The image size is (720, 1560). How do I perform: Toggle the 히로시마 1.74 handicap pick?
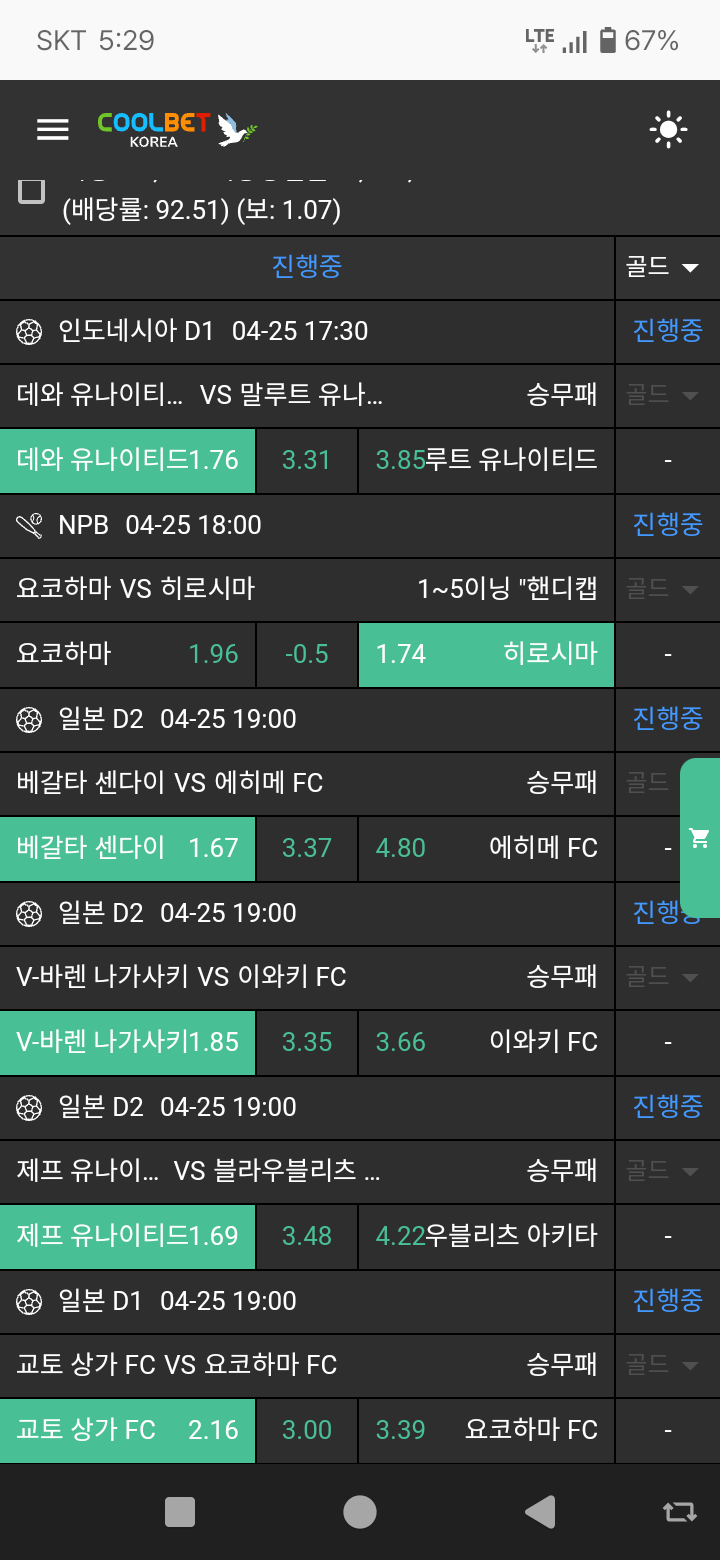(486, 654)
